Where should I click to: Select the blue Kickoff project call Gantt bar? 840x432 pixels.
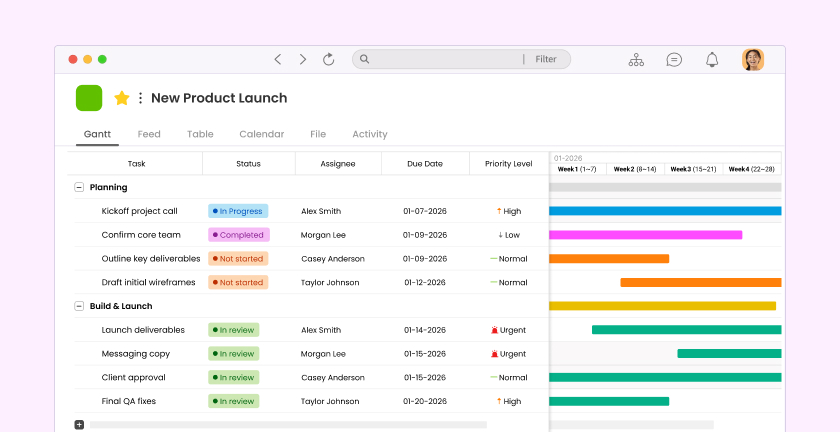(665, 211)
